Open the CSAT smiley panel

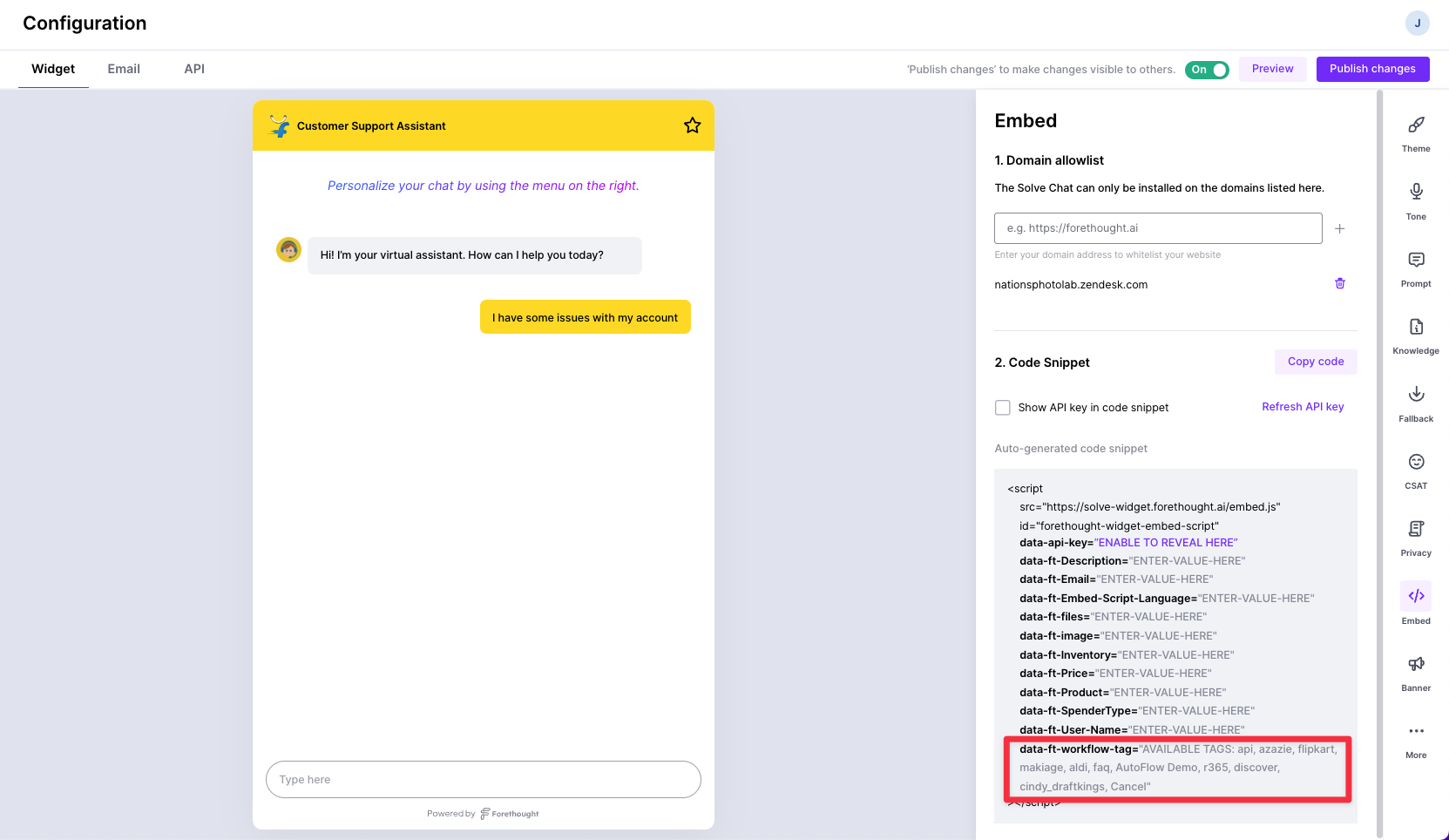(x=1416, y=471)
